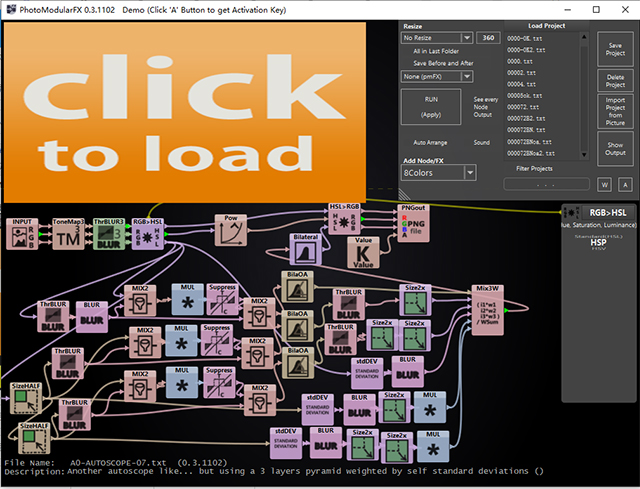Click the project list scroll-up arrow

tap(584, 37)
